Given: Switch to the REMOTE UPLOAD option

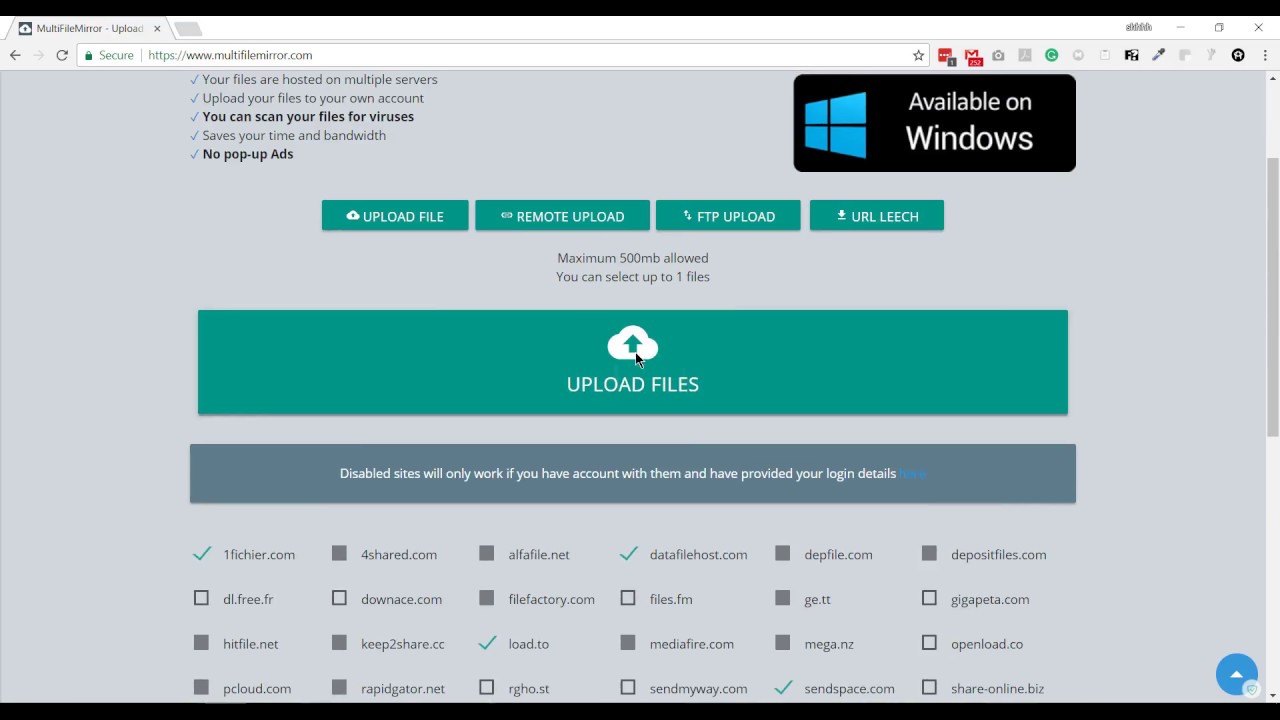Looking at the screenshot, I should 562,216.
